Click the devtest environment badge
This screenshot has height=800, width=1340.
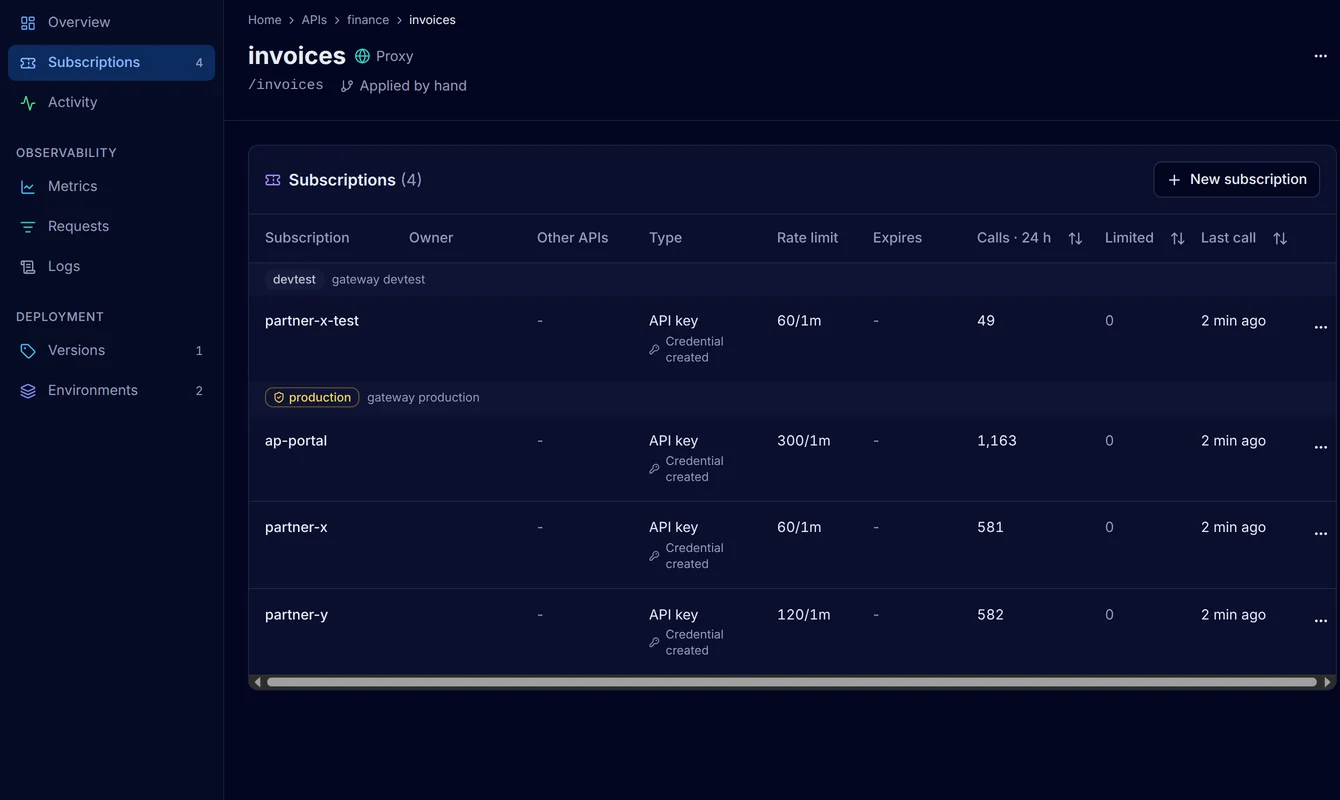[294, 280]
